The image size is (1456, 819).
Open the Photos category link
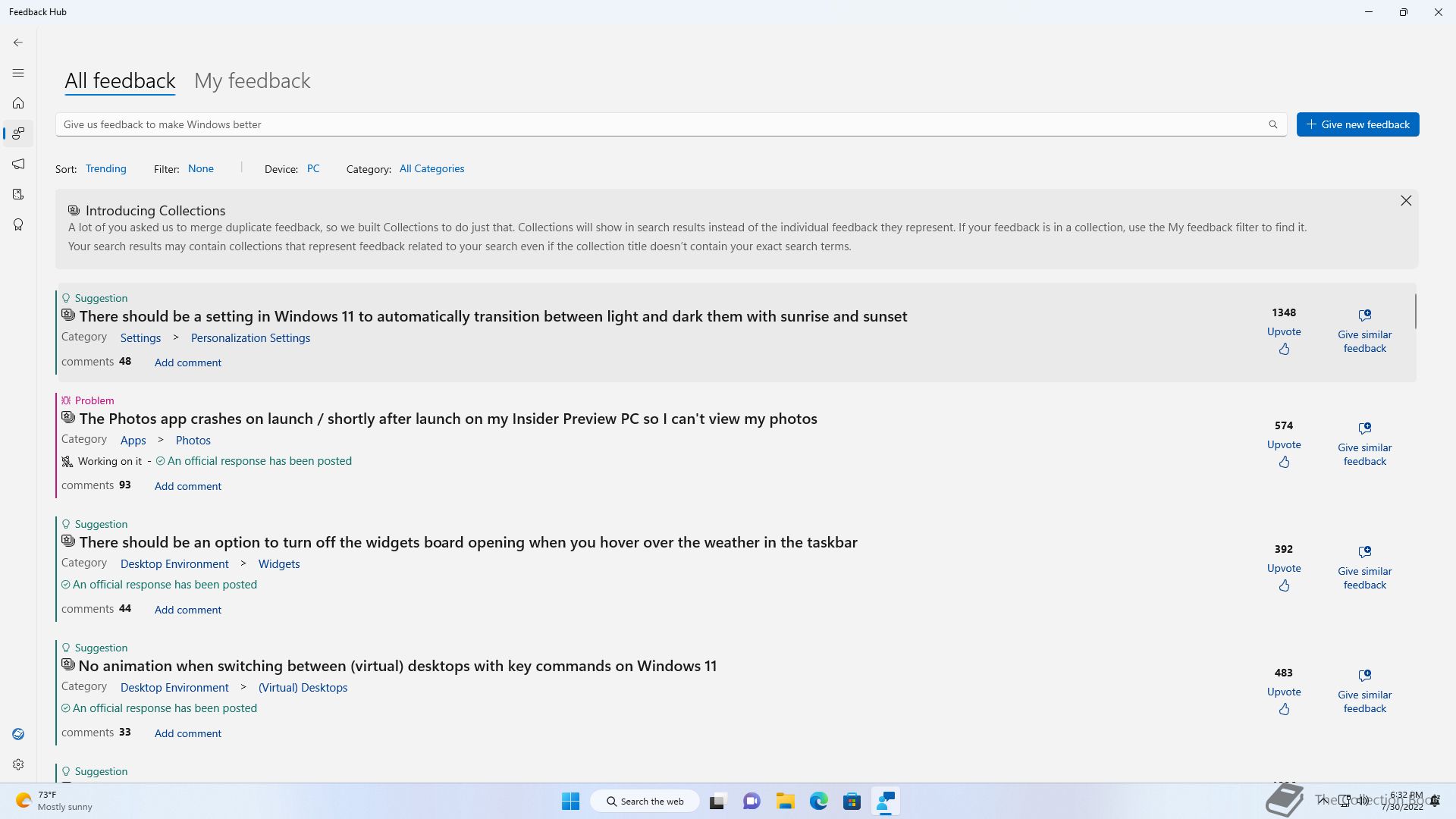193,441
